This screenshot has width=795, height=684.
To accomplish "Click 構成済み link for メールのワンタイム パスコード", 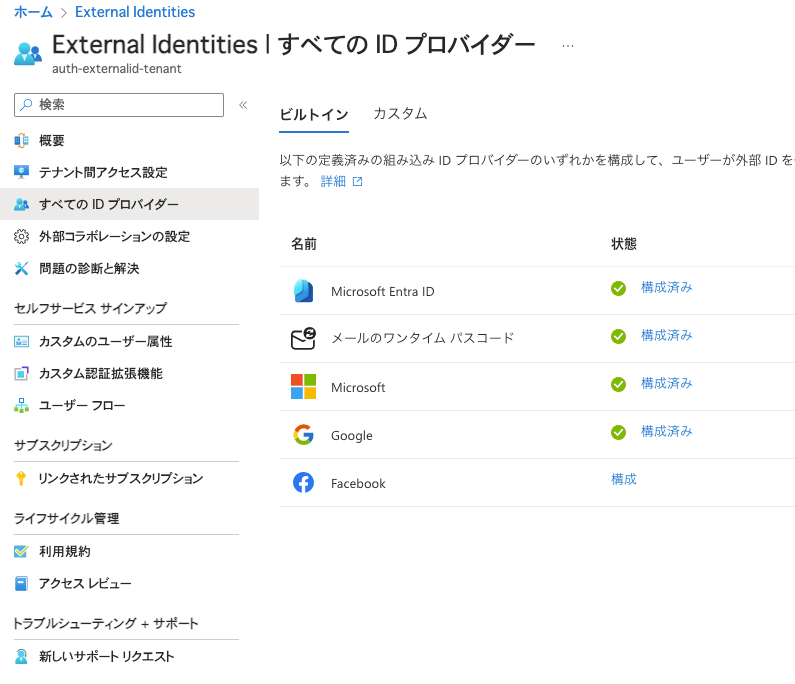I will point(666,335).
